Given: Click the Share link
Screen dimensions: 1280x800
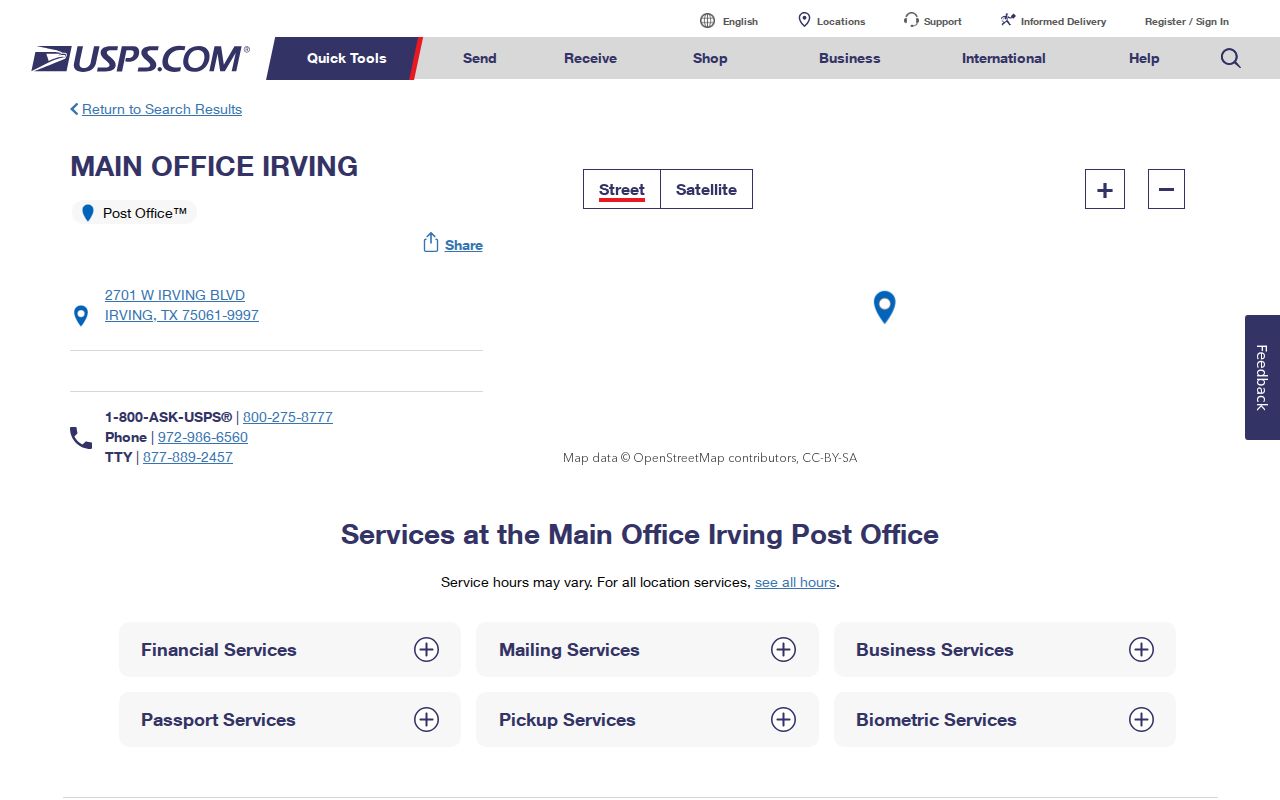Looking at the screenshot, I should tap(464, 245).
